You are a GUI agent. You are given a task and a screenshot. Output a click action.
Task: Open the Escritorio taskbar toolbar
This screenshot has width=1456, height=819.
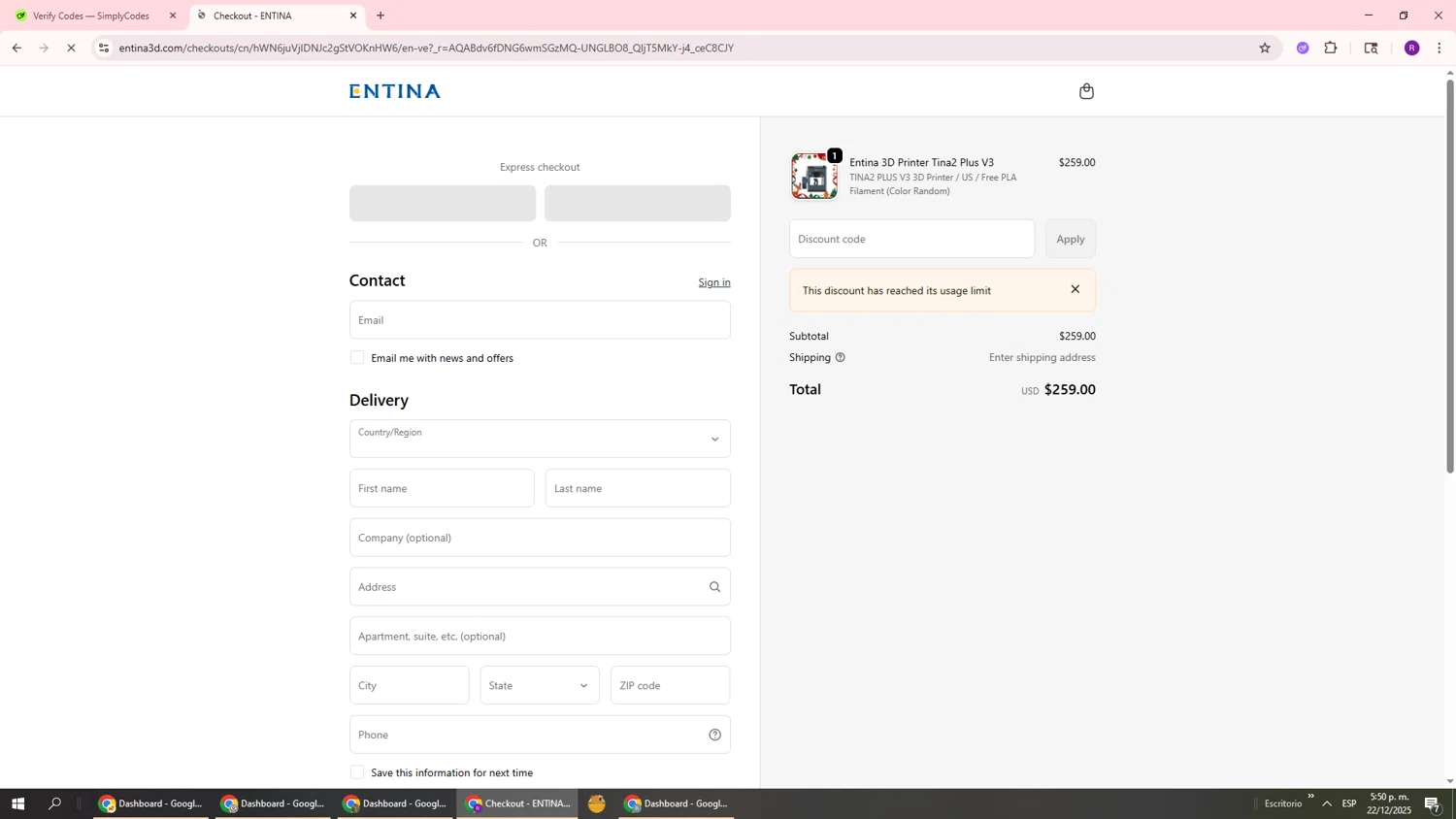pos(1282,803)
